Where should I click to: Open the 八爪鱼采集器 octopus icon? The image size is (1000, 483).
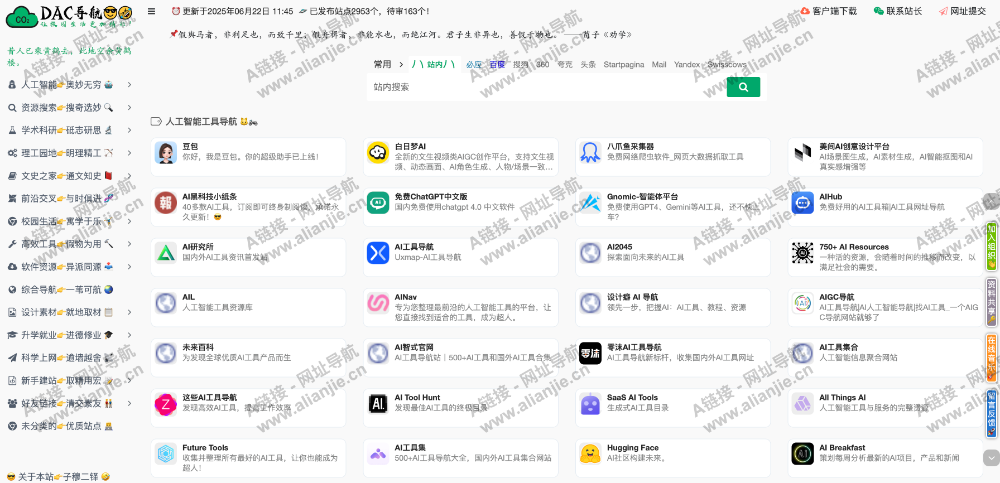tap(590, 152)
